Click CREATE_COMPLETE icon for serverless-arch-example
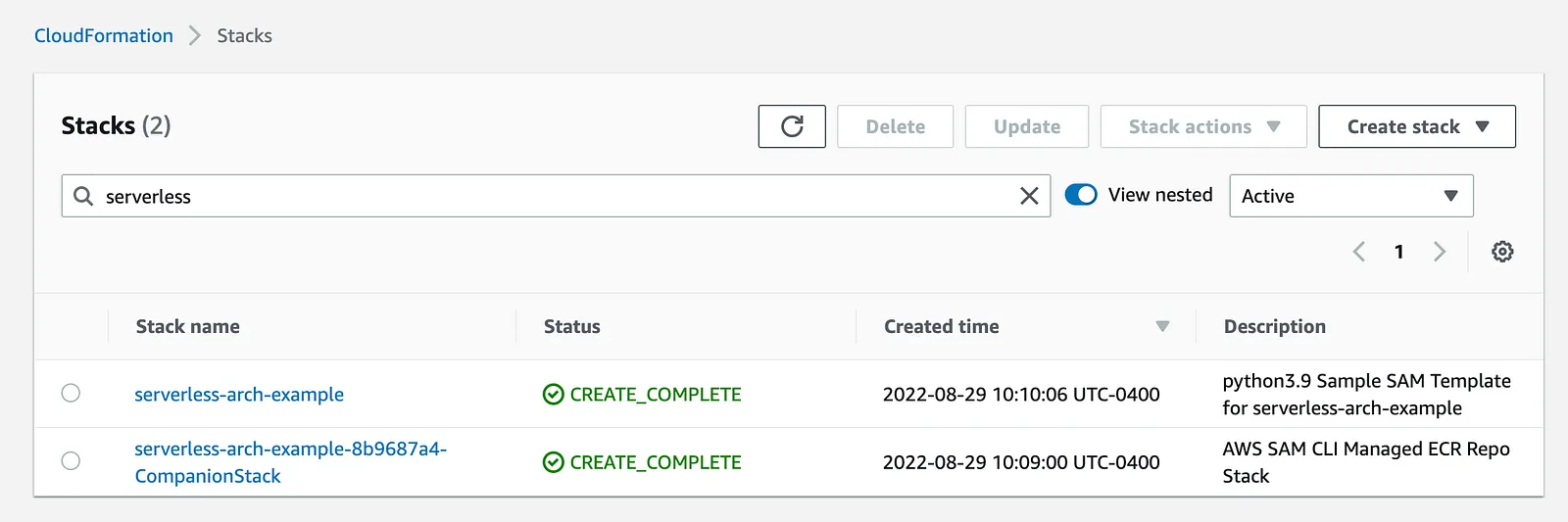Image resolution: width=1568 pixels, height=522 pixels. pyautogui.click(x=554, y=395)
